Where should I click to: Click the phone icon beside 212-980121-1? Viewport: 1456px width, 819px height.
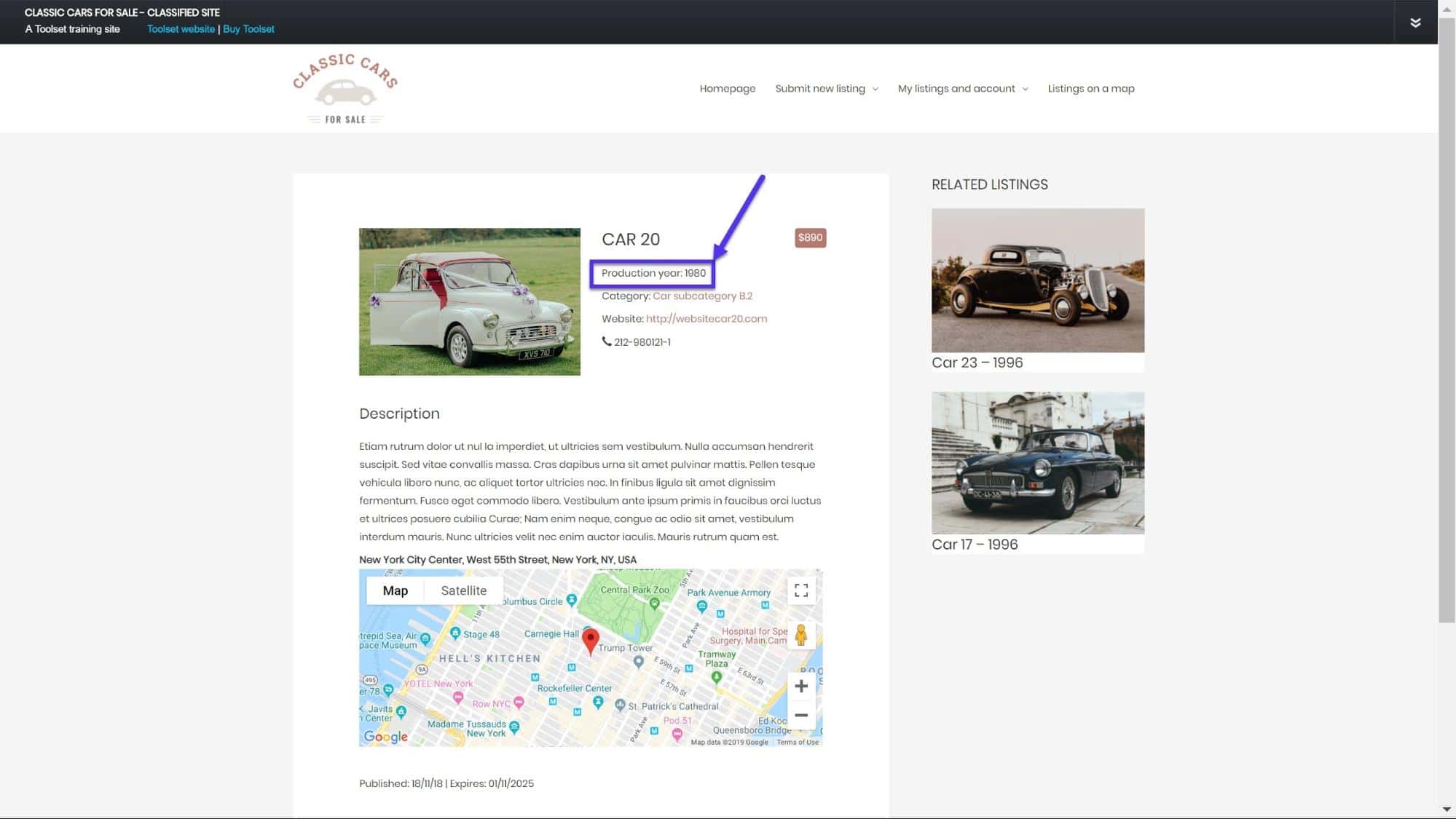tap(605, 341)
